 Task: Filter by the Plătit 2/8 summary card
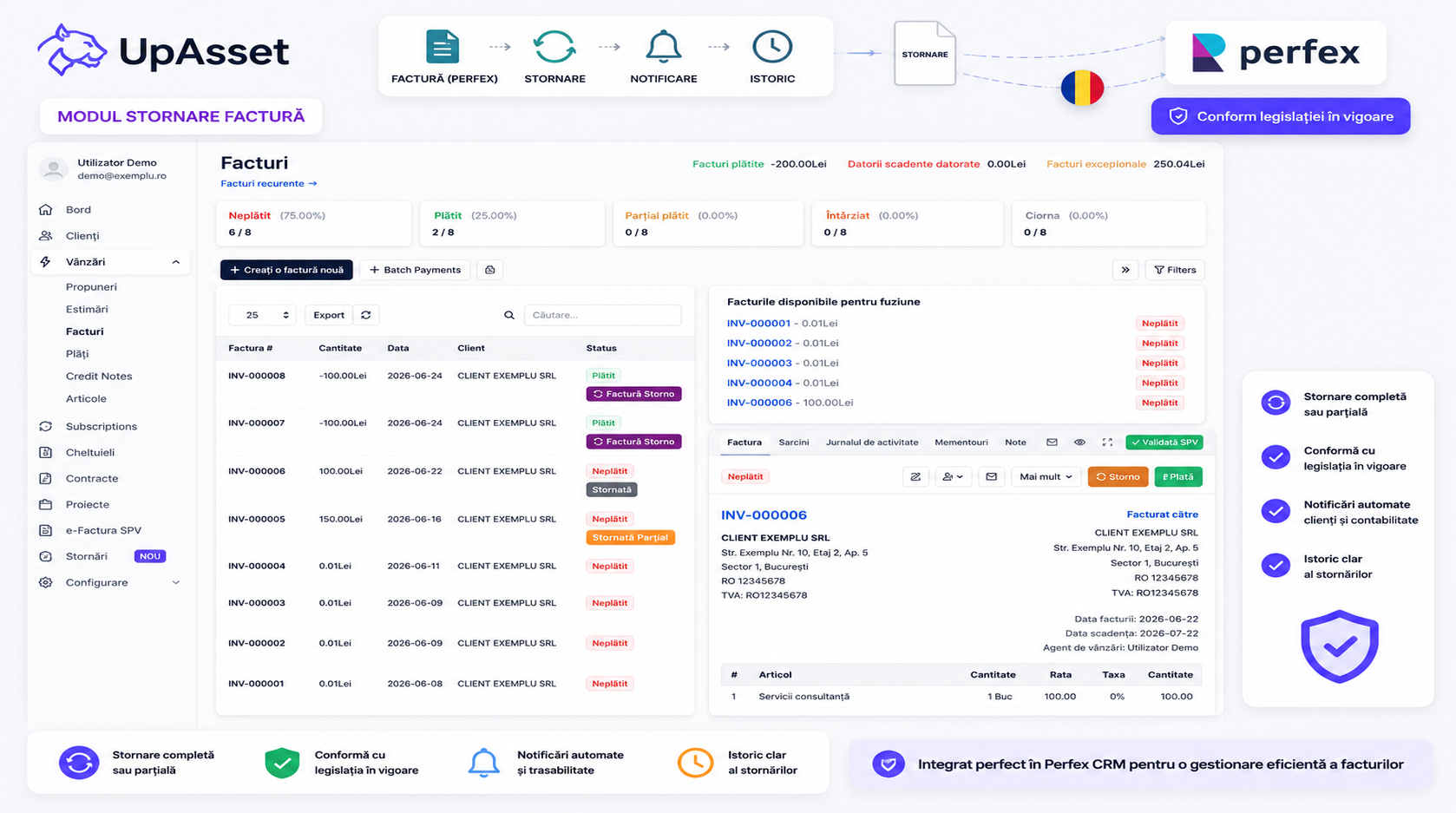(x=512, y=224)
